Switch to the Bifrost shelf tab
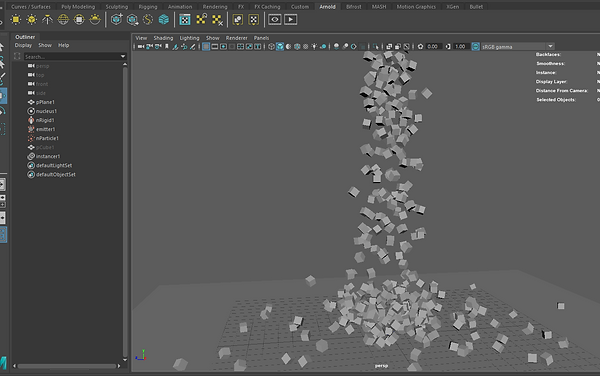This screenshot has width=600, height=376. (354, 7)
